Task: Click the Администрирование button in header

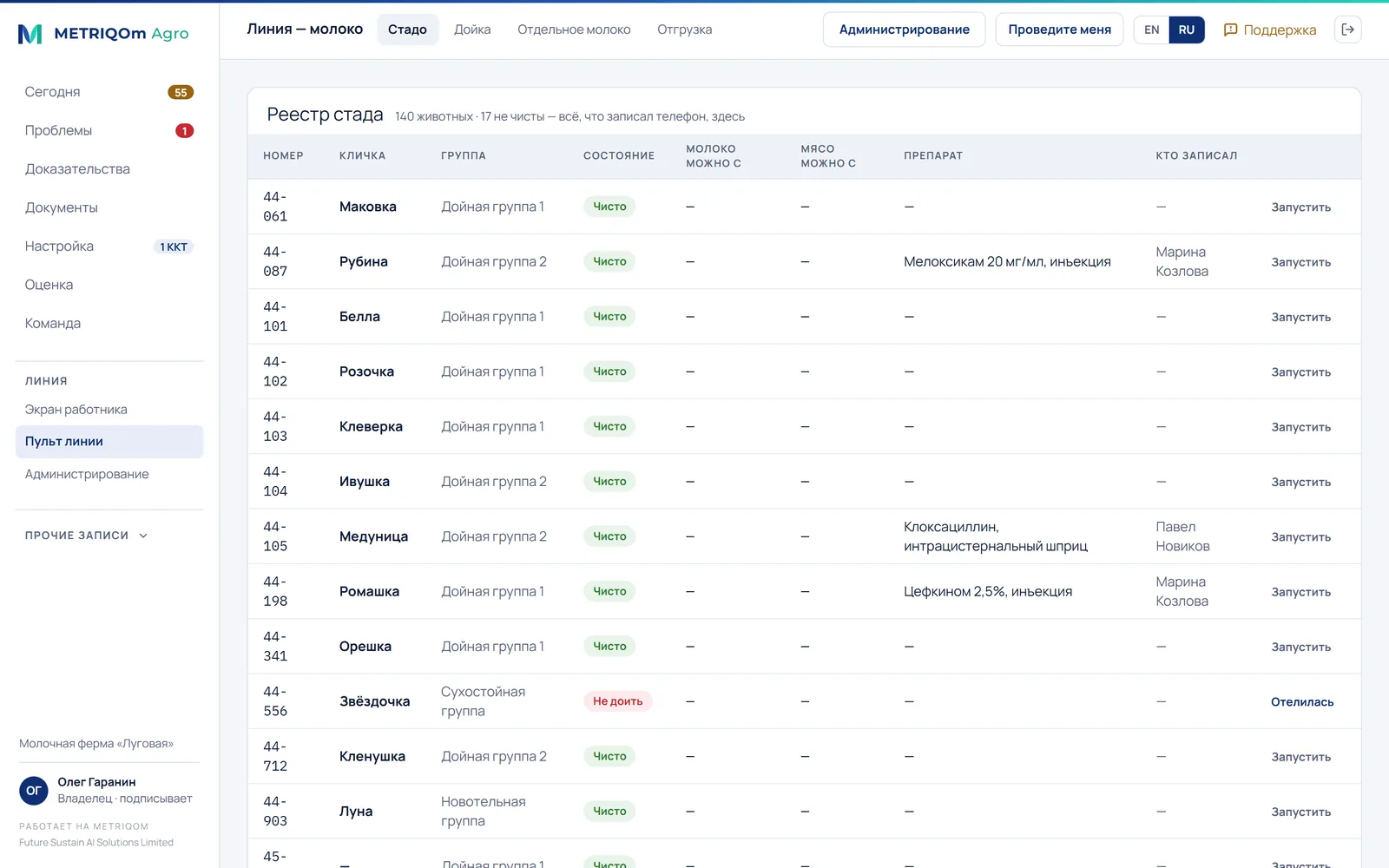Action: 904,30
